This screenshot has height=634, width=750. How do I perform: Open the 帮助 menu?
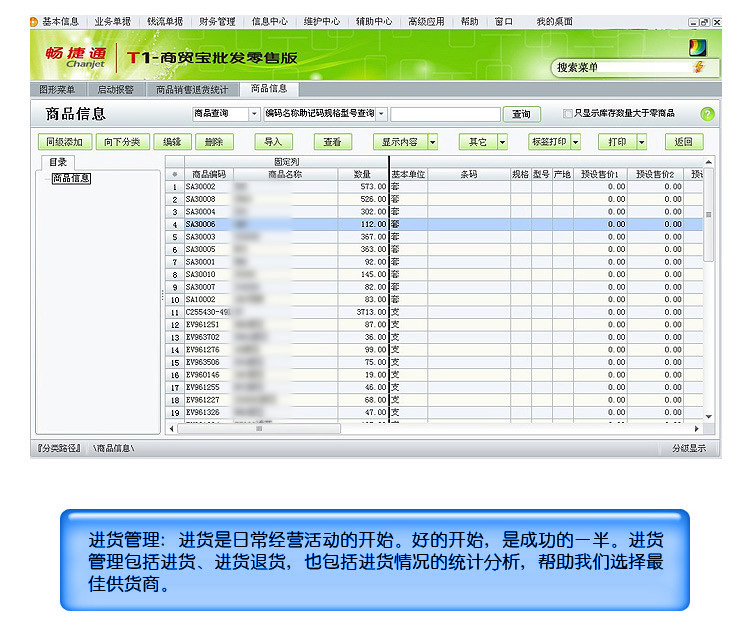pos(469,22)
